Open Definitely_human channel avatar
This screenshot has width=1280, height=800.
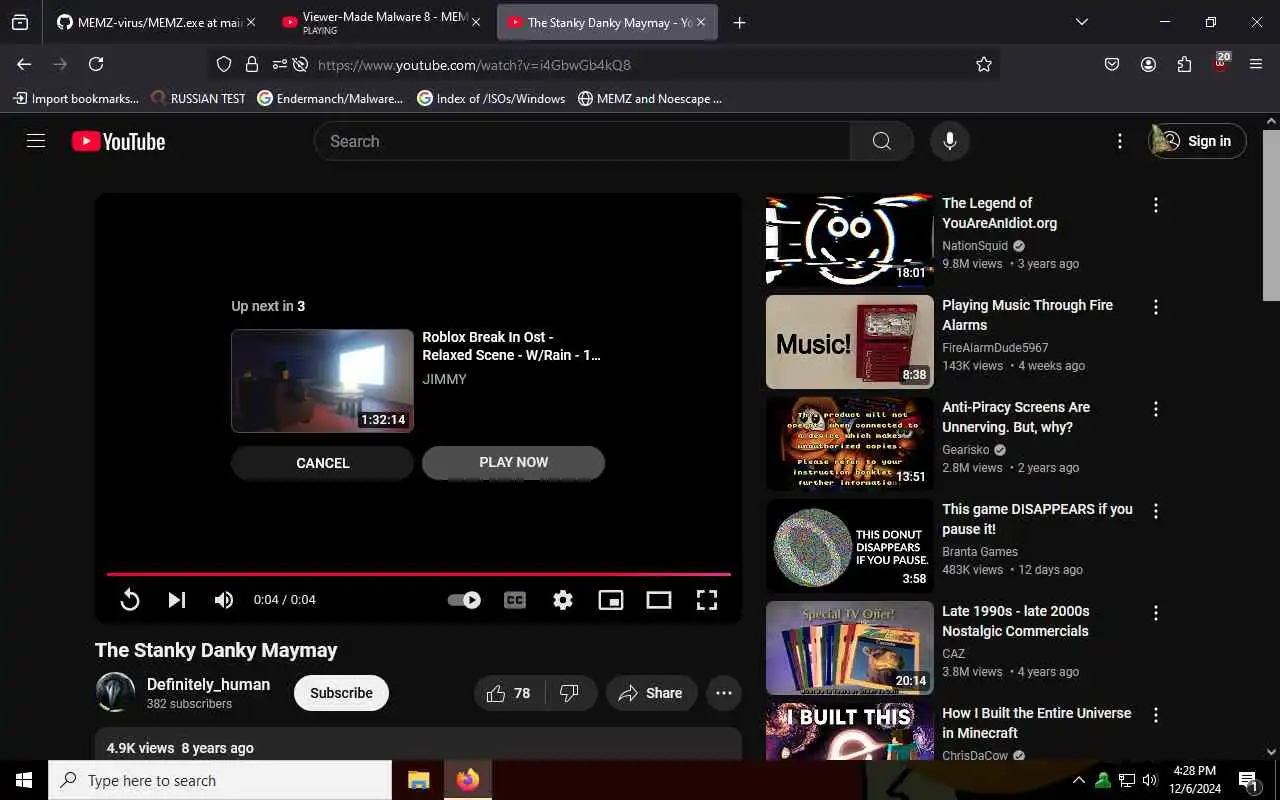[115, 692]
